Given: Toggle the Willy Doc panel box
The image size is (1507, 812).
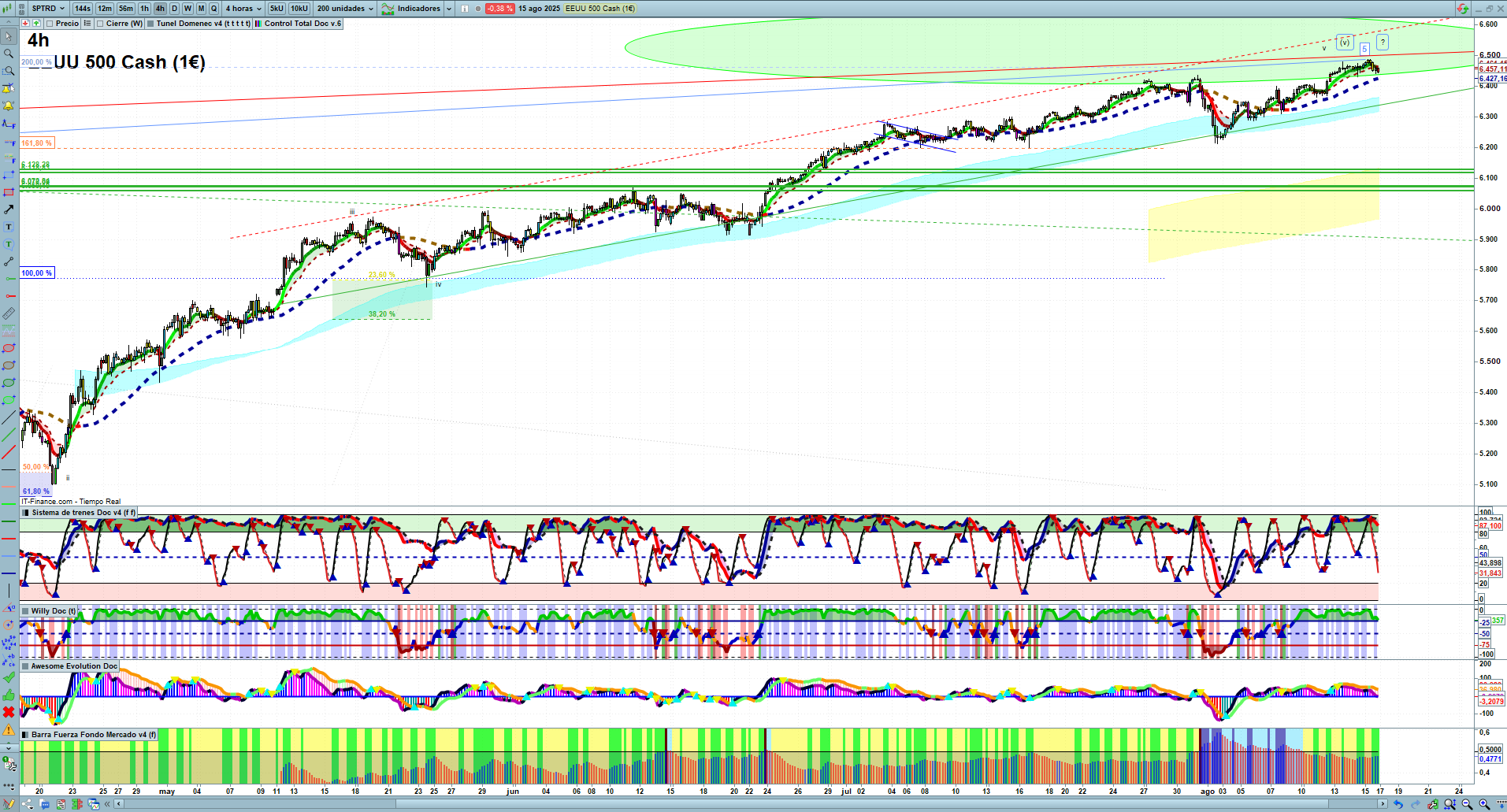Looking at the screenshot, I should (26, 611).
